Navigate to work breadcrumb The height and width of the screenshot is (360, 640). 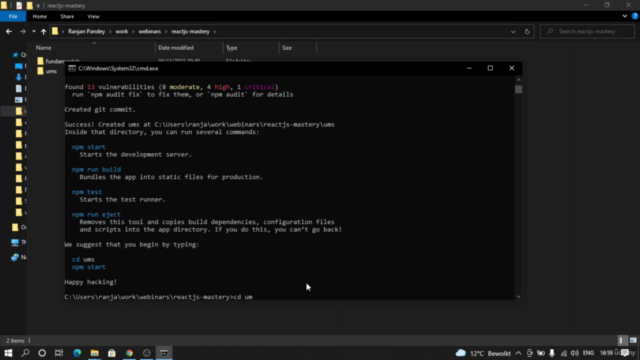[x=122, y=31]
